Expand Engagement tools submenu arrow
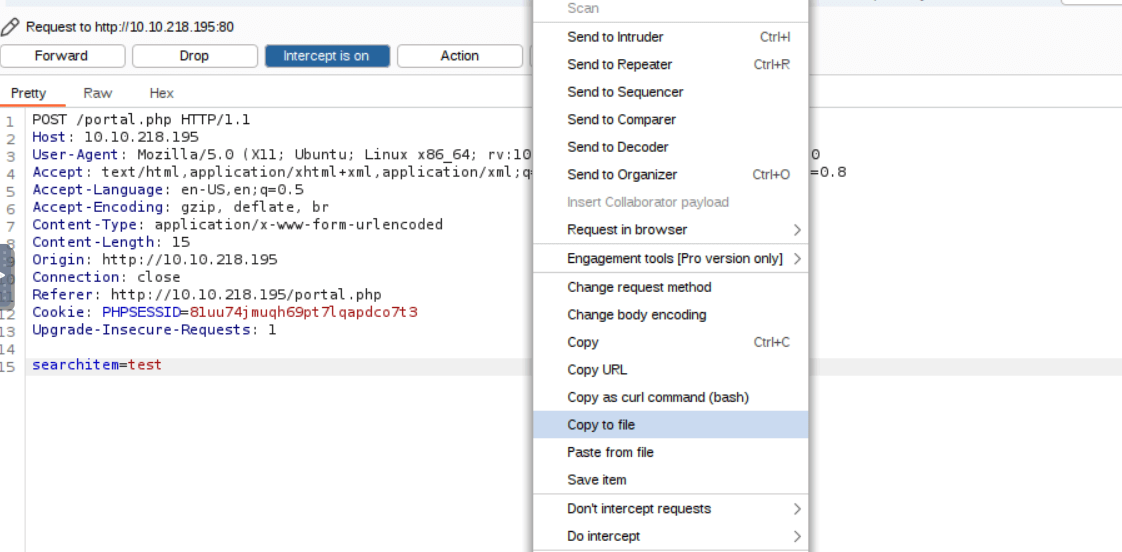Screen dimensions: 1122x552 pyautogui.click(x=796, y=259)
